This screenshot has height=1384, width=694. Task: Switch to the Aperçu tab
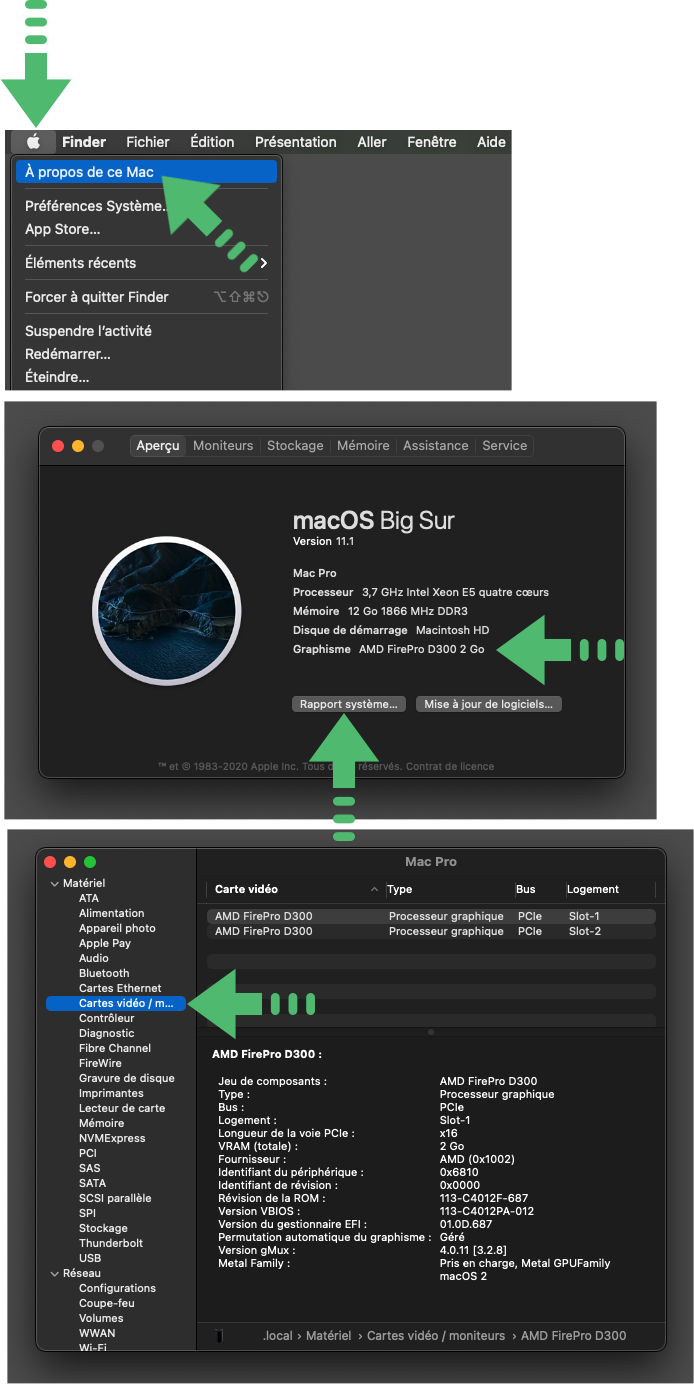[x=158, y=446]
